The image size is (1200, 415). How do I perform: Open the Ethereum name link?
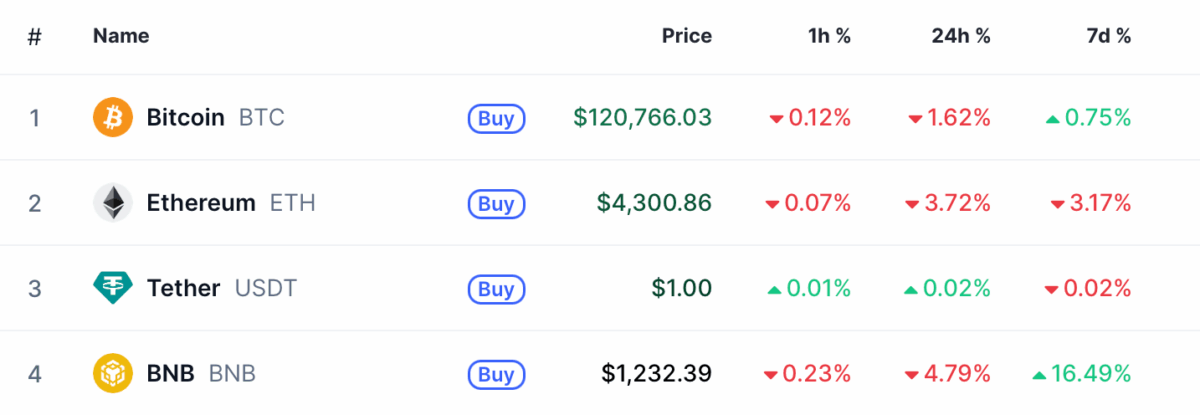pyautogui.click(x=201, y=203)
